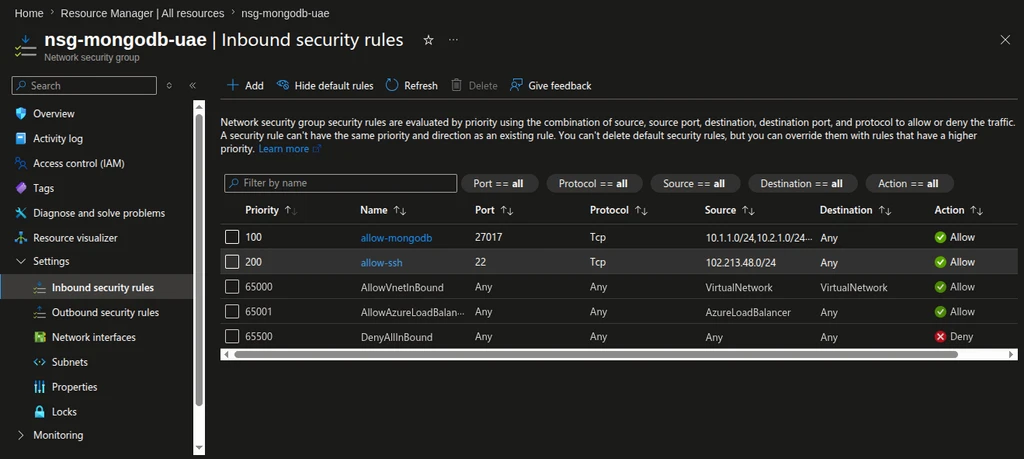The height and width of the screenshot is (459, 1024).
Task: Click the Access control (IAM) people icon
Action: tap(21, 163)
